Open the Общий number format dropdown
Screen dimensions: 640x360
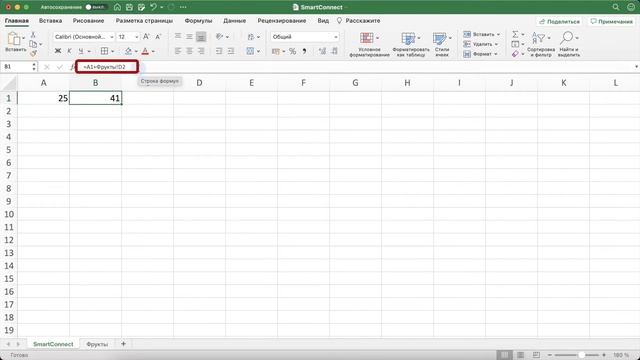tap(336, 37)
